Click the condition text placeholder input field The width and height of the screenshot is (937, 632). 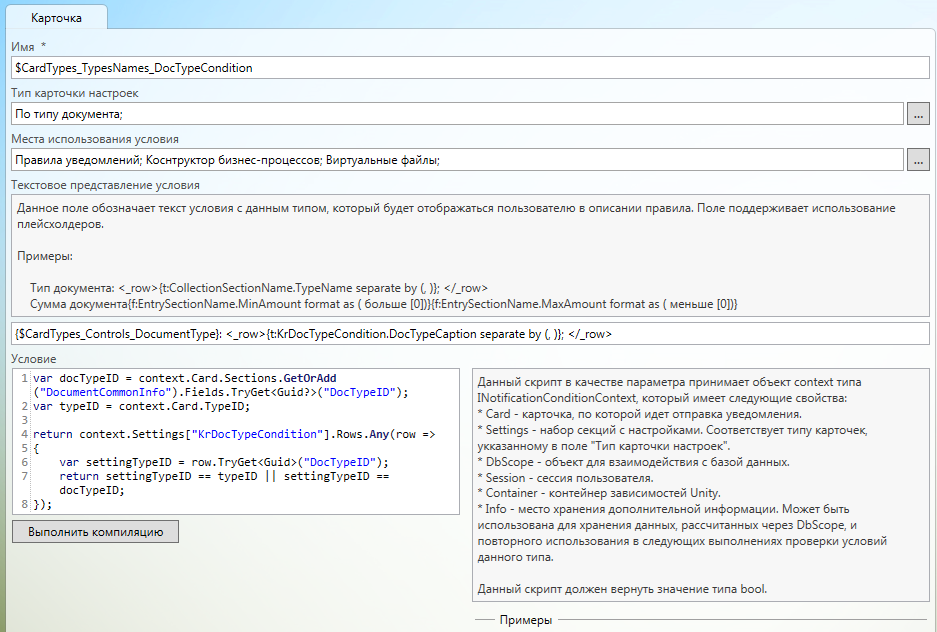click(x=470, y=333)
